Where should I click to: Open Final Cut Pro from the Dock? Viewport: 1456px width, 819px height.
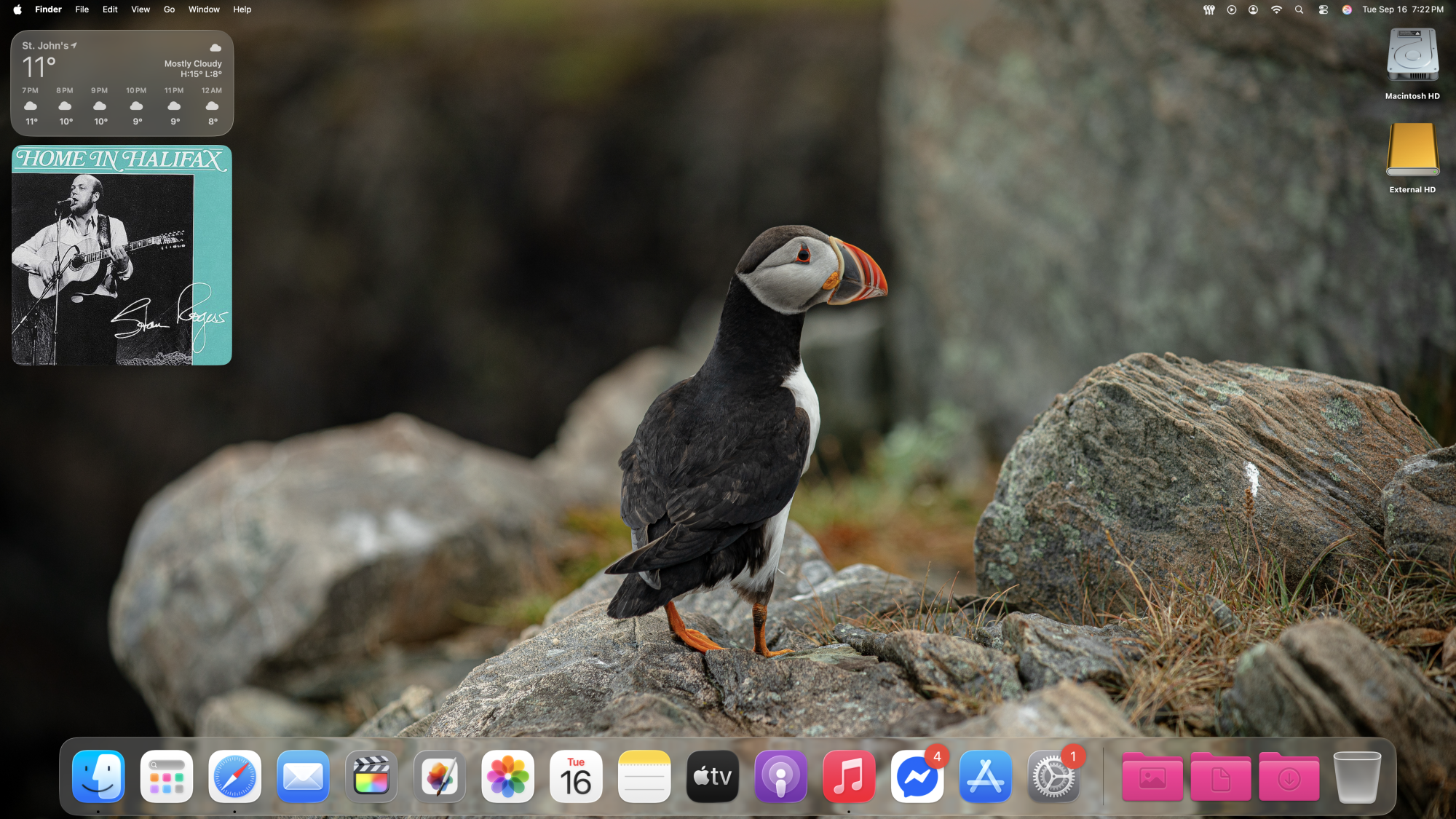(x=371, y=777)
